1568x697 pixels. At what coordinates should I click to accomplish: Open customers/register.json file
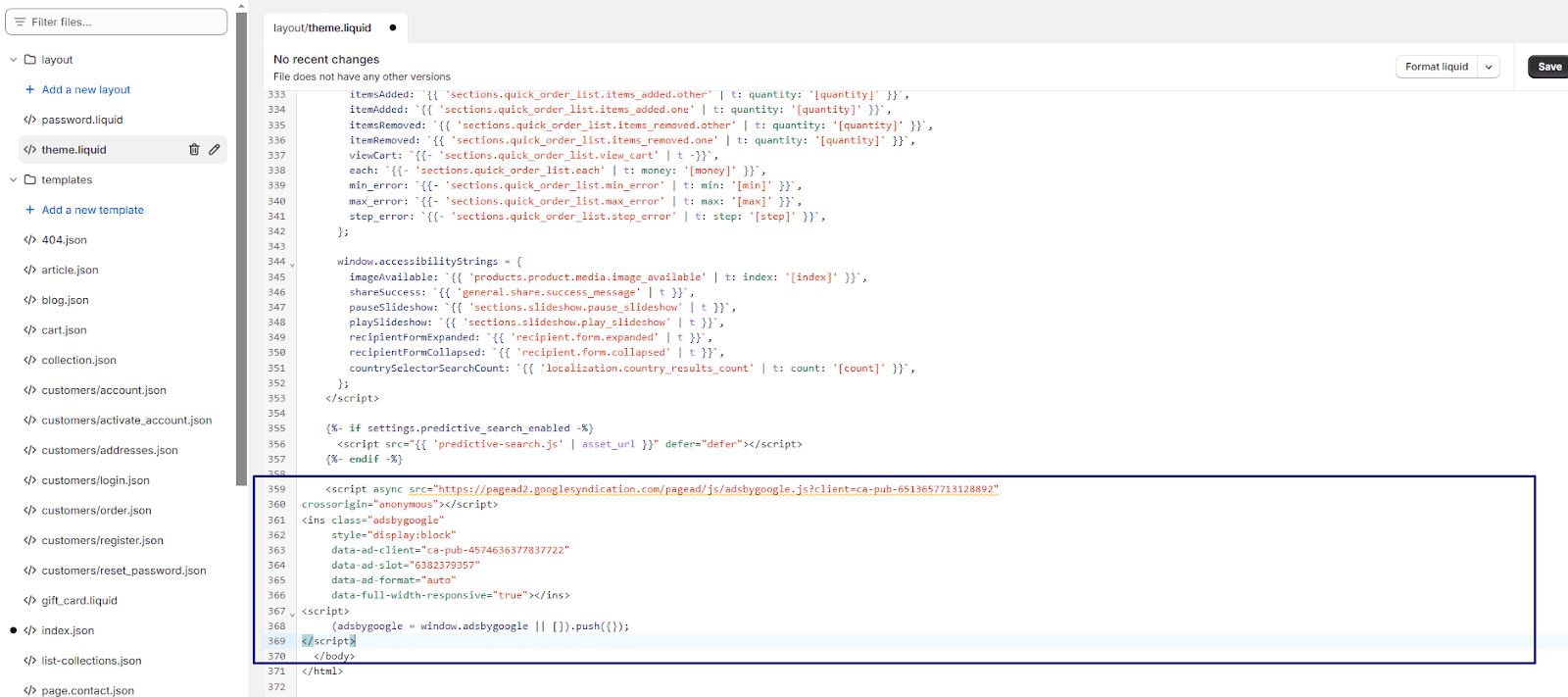(103, 541)
